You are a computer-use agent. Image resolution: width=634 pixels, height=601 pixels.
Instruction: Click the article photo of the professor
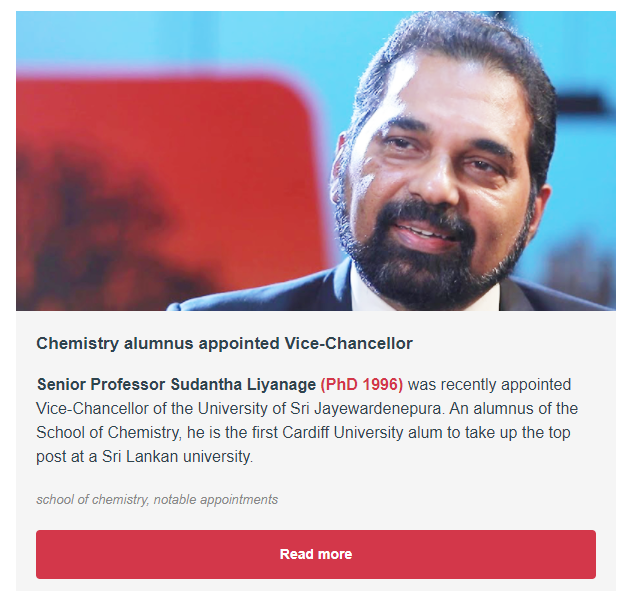coord(315,160)
